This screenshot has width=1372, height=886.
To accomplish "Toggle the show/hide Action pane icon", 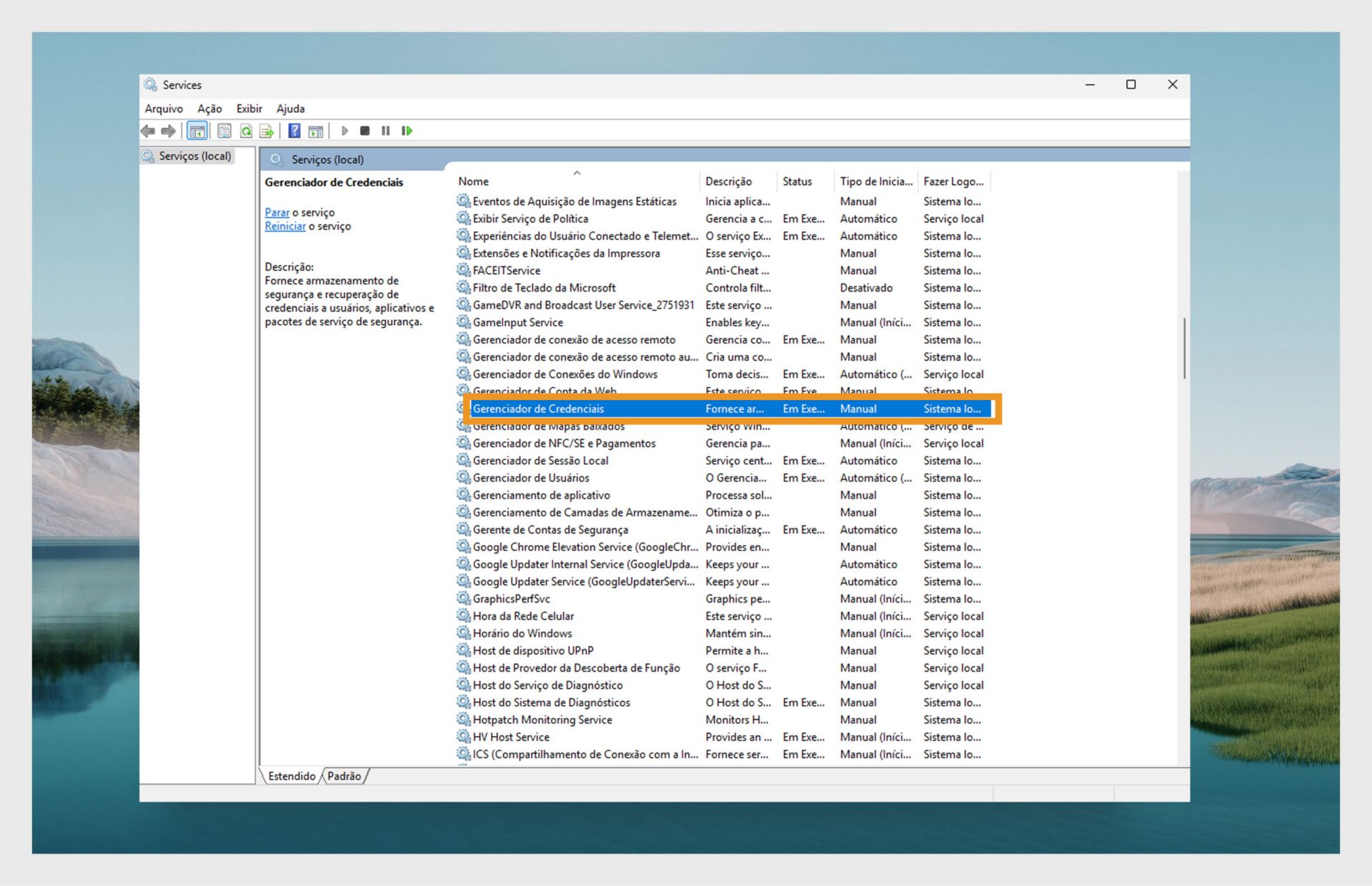I will click(x=316, y=131).
